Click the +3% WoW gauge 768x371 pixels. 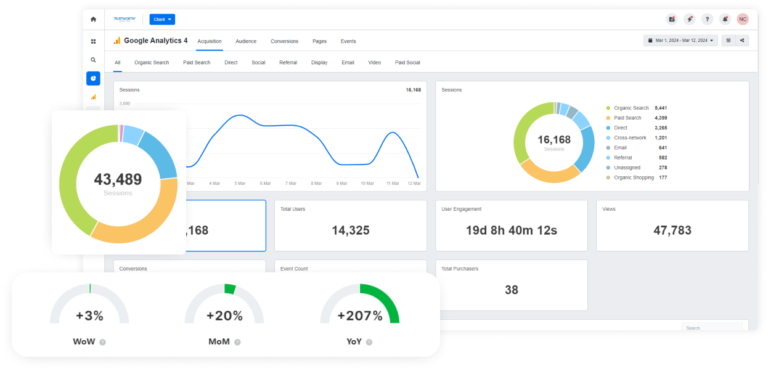90,304
